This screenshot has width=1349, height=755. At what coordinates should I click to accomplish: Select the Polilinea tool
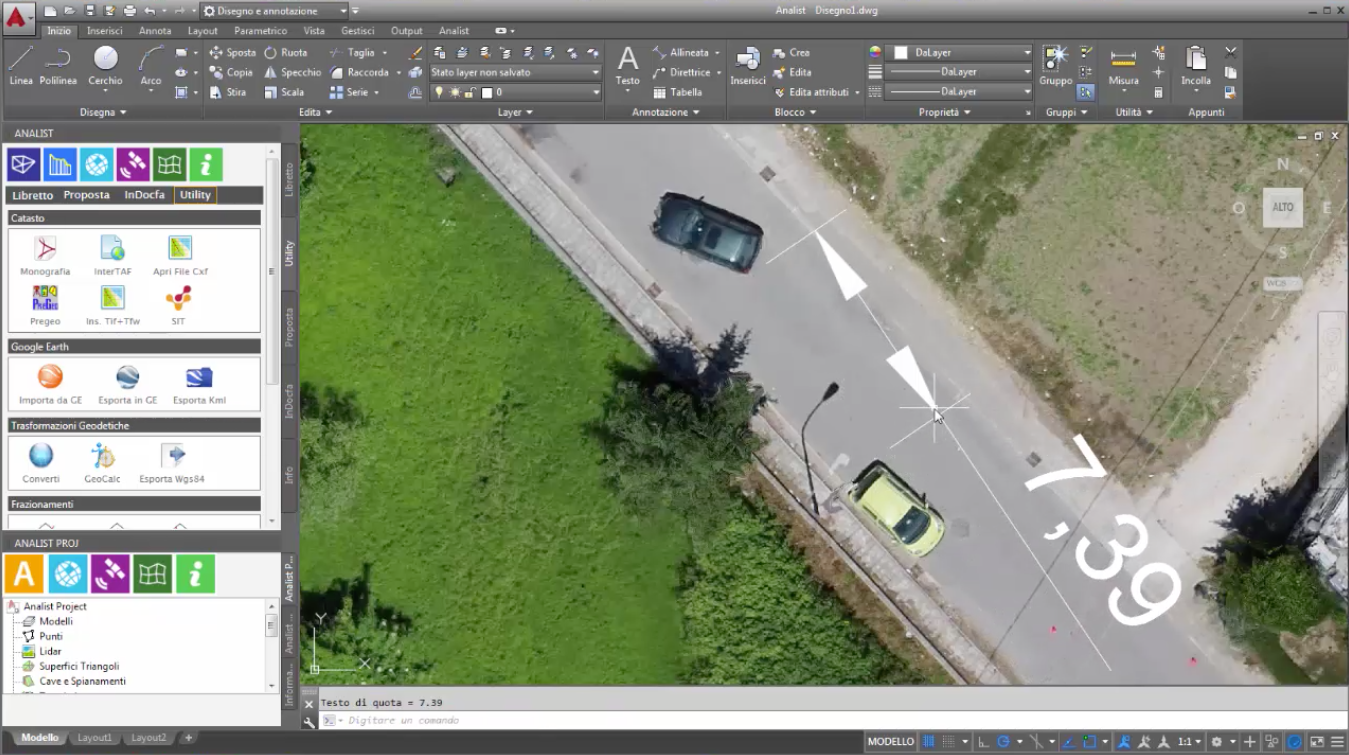58,66
